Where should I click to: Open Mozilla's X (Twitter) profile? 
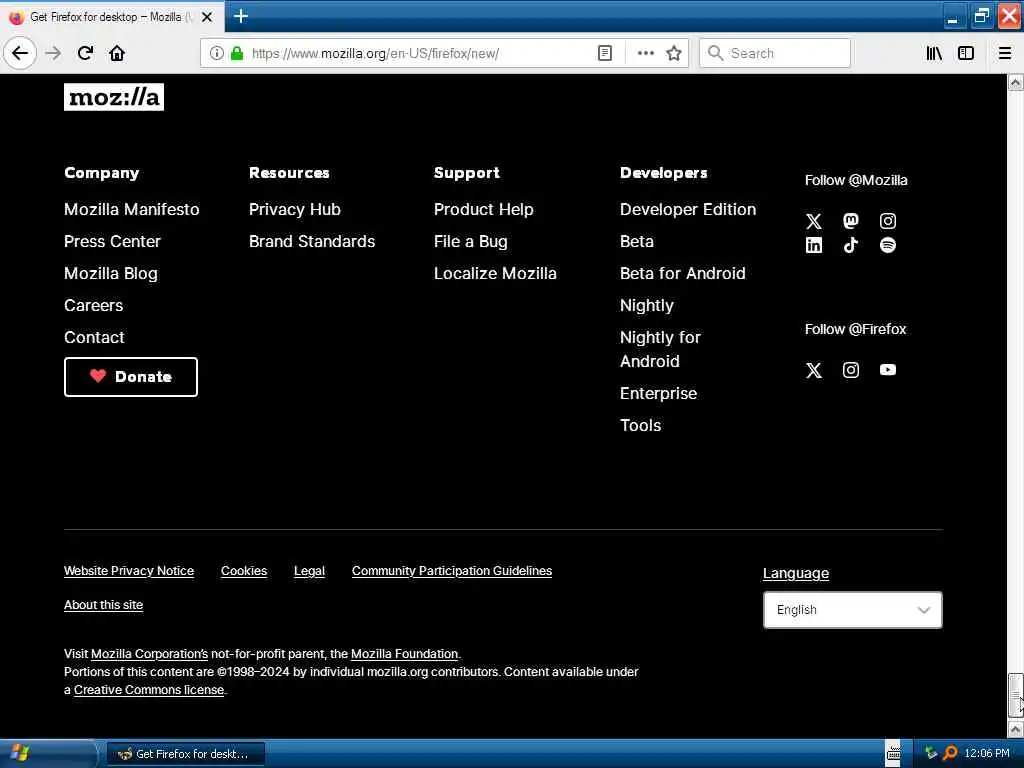tap(814, 221)
